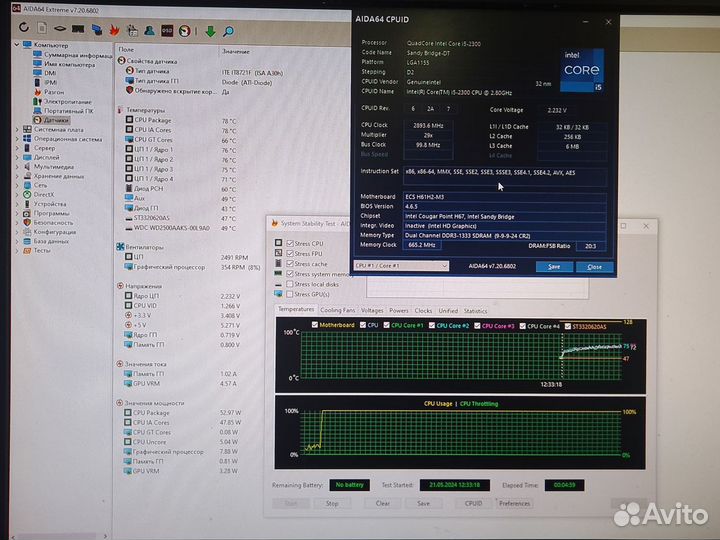Open the CPU #1 / Core #1 dropdown
720x540 pixels.
coord(401,266)
